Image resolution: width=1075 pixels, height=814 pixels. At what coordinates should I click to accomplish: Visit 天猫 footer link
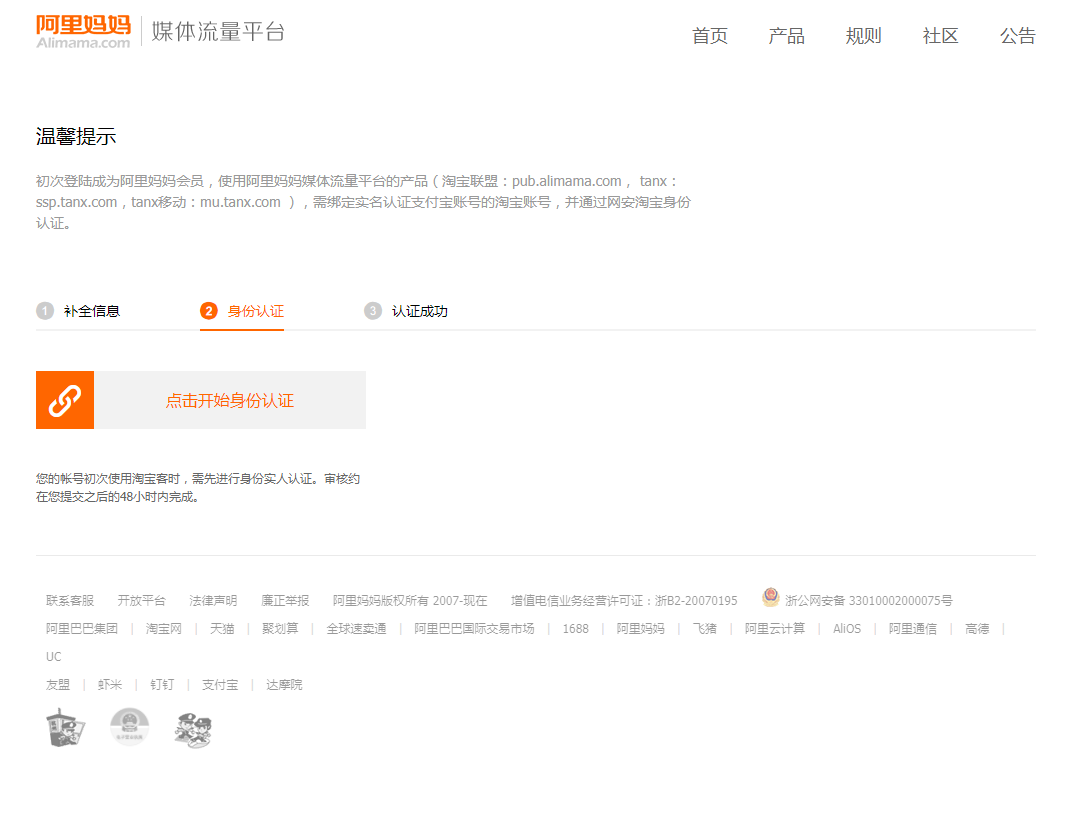click(222, 629)
